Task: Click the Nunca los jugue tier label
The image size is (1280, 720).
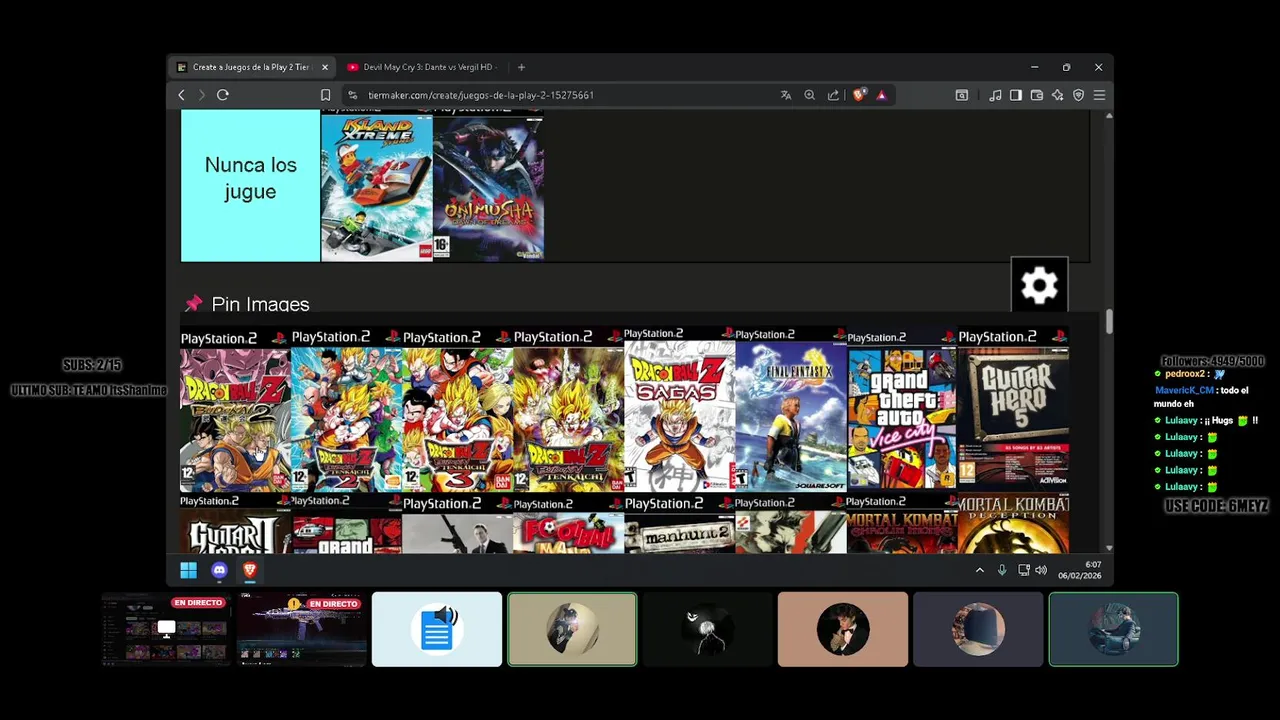Action: (x=250, y=185)
